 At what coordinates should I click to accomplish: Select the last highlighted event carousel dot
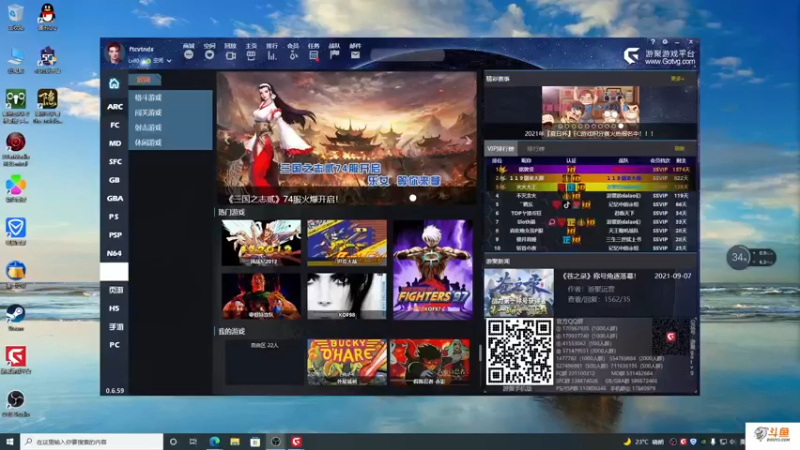[x=621, y=126]
